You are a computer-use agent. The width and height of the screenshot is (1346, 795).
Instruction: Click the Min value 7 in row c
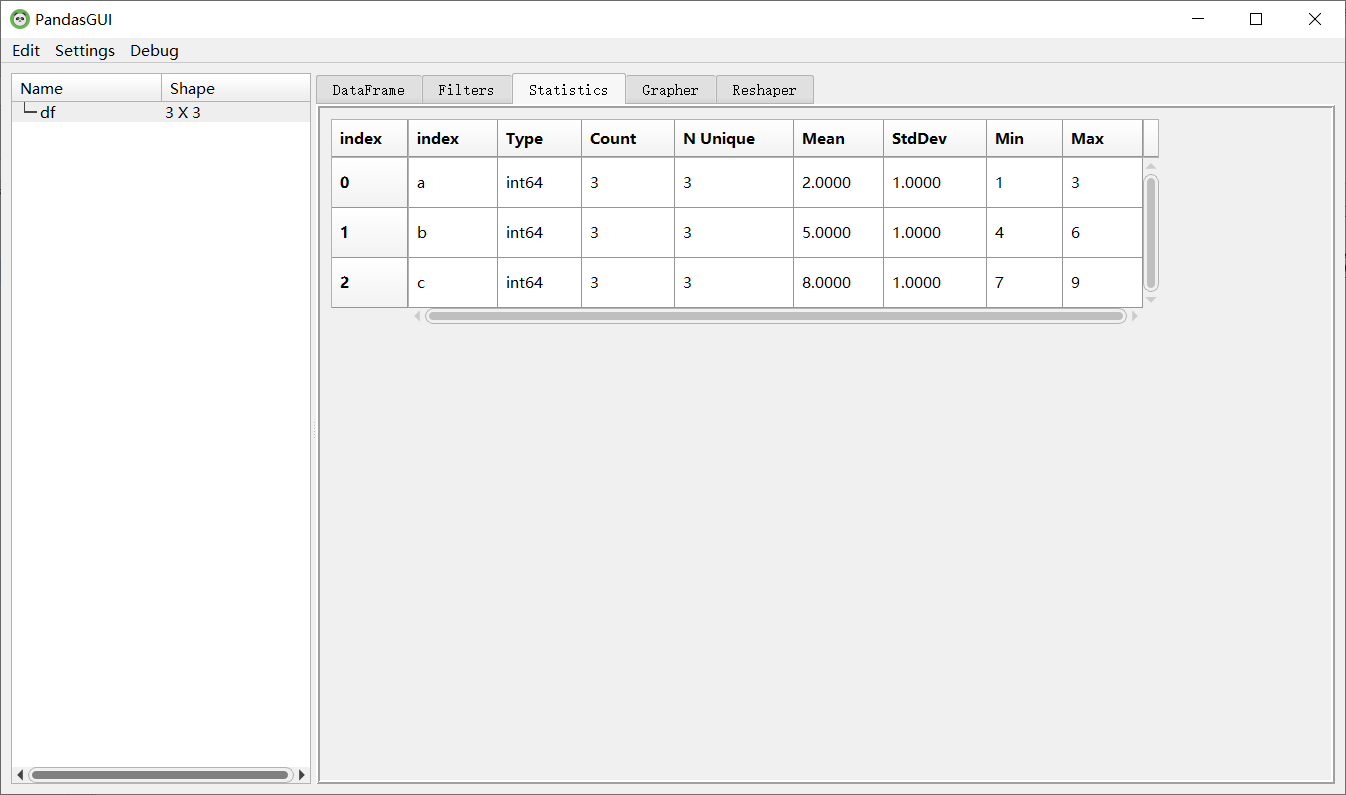coord(1024,283)
